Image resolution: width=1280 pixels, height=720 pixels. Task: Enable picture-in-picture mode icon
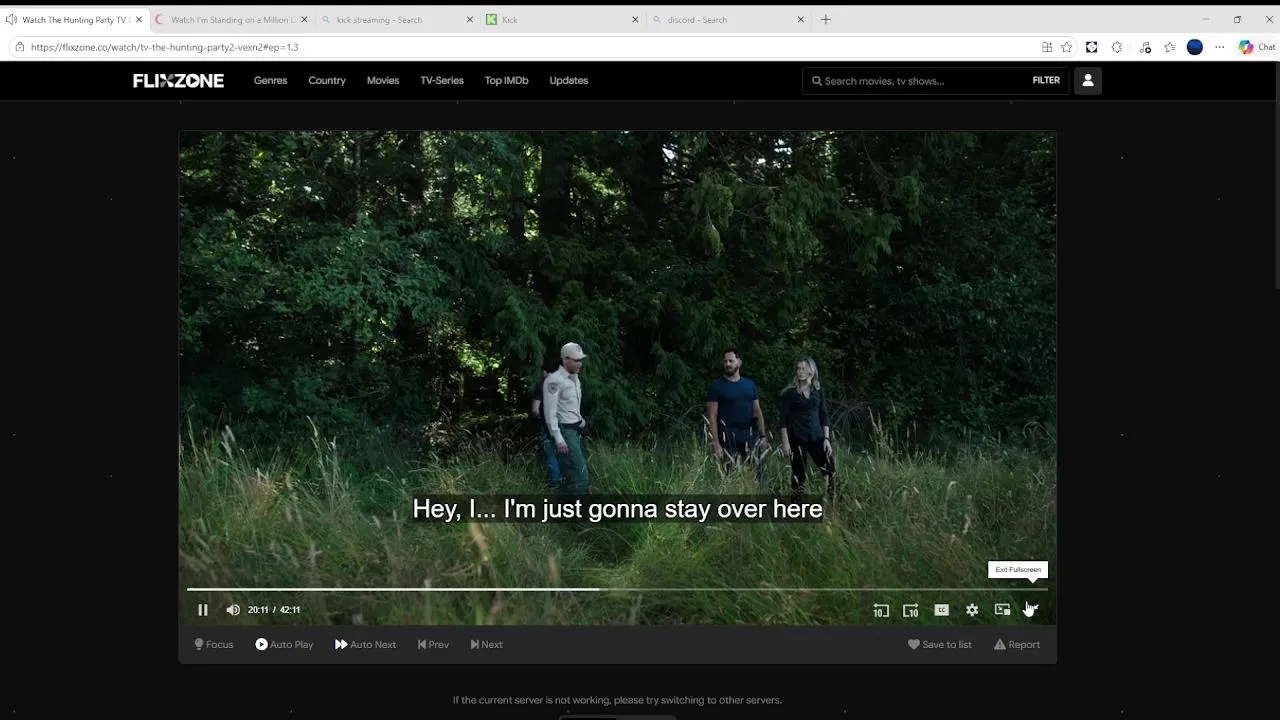(1002, 610)
